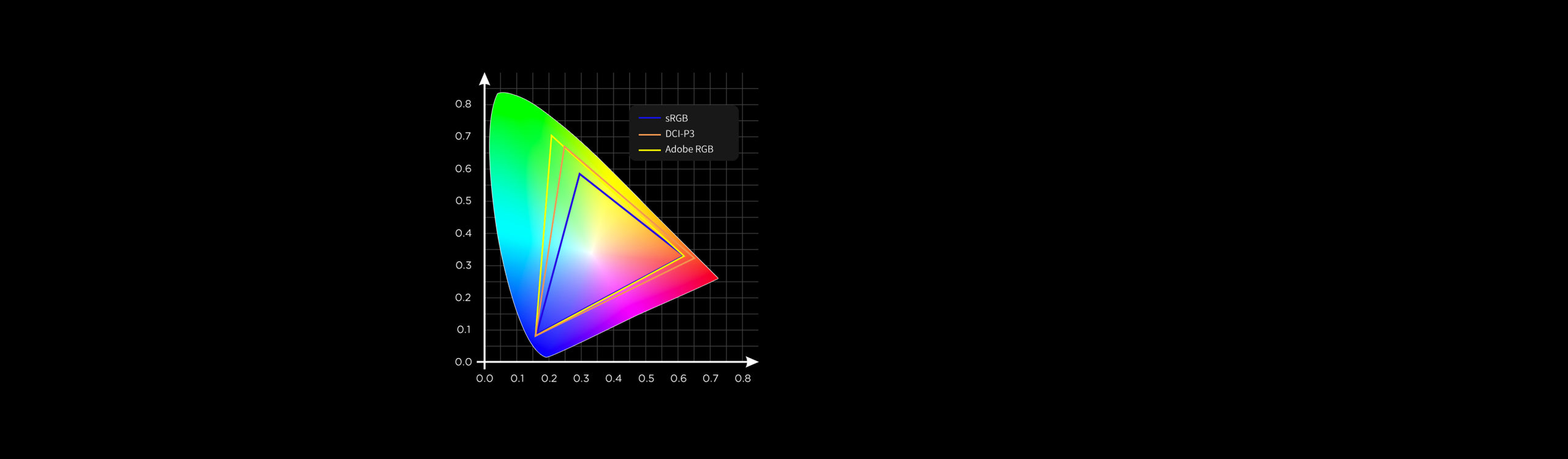Screen dimensions: 1568x459
Task: Click the 0.1 label on the horizontal axis
Action: pos(517,379)
